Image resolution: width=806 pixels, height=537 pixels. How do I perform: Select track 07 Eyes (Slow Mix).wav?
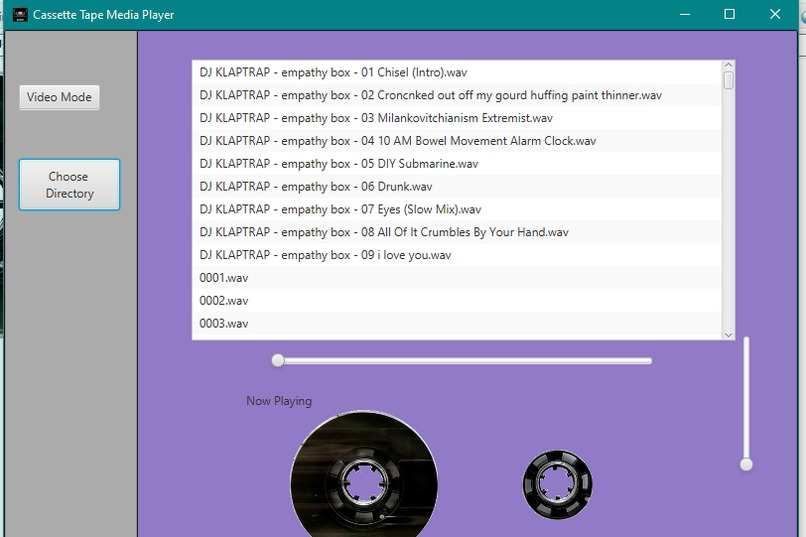click(456, 209)
